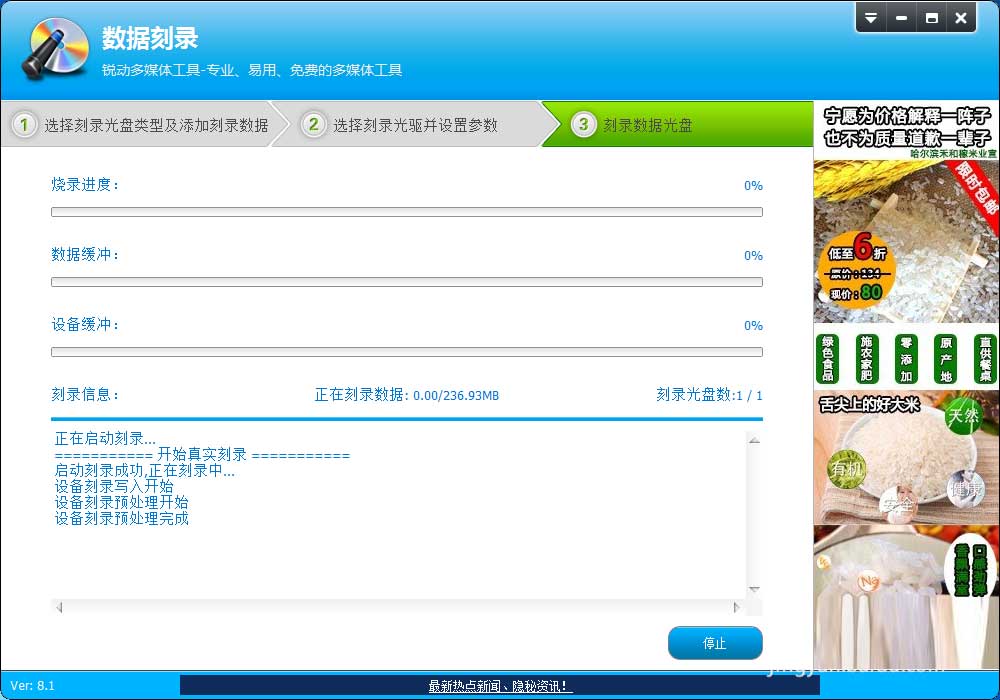The image size is (1000, 700).
Task: Open the title bar drop-down arrow menu
Action: coord(869,17)
